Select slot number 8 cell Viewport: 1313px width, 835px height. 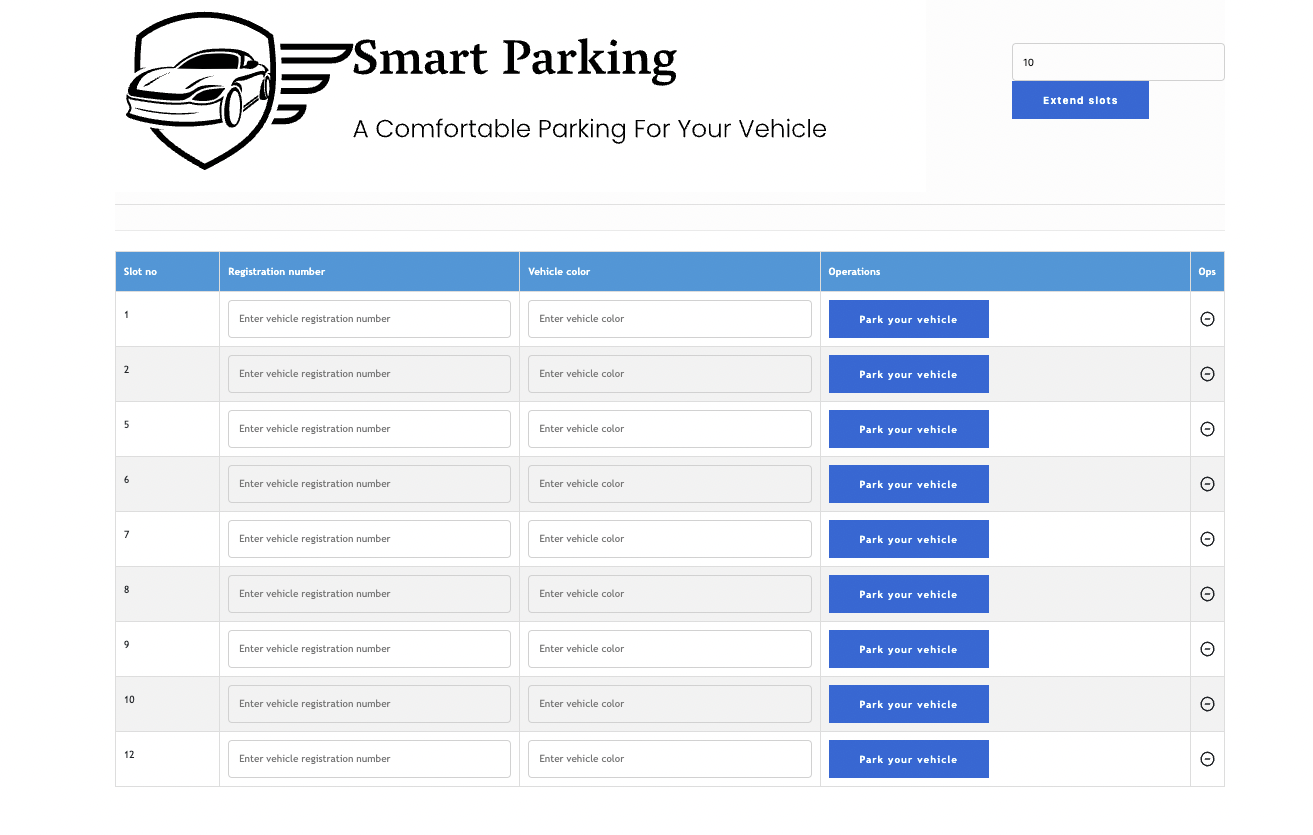coord(167,594)
